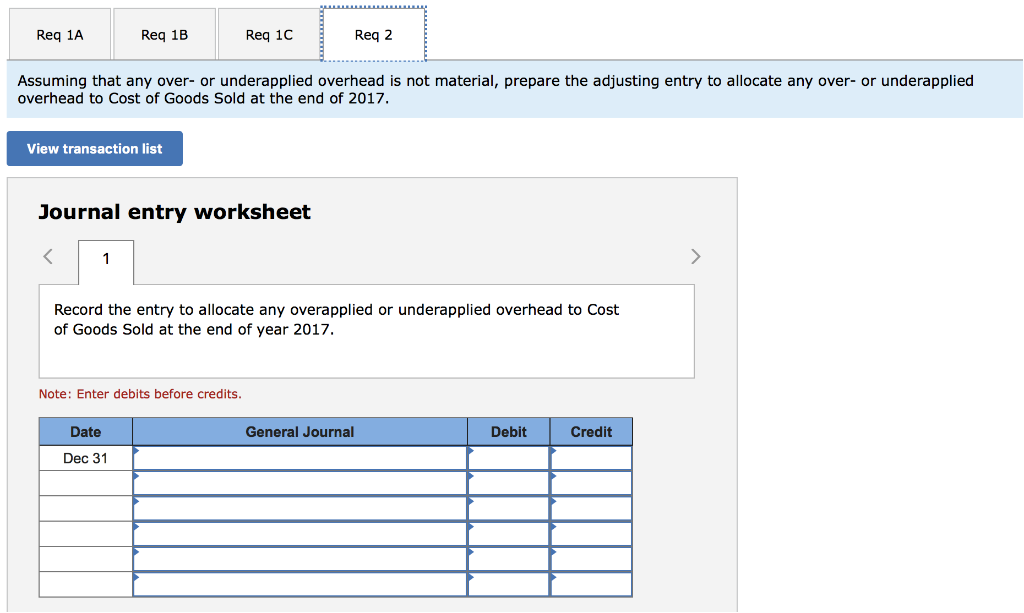Image resolution: width=1024 pixels, height=613 pixels.
Task: Switch to the Req 1A tab
Action: click(x=59, y=35)
